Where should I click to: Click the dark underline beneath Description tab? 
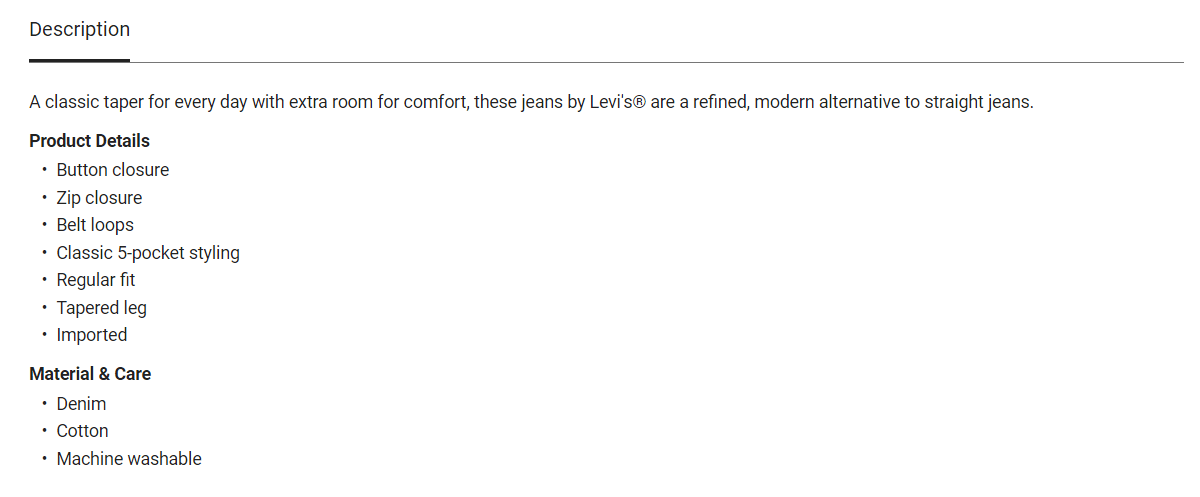(x=79, y=60)
